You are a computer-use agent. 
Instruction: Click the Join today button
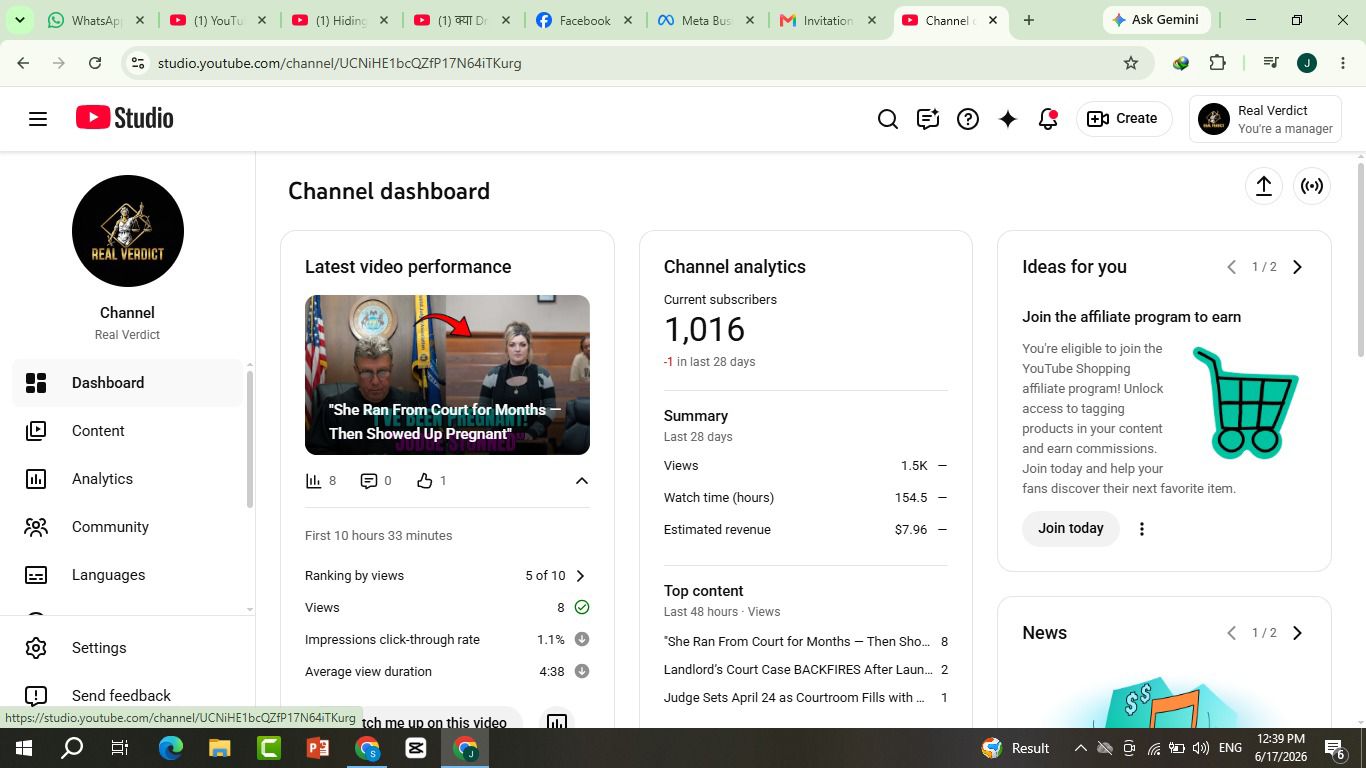pyautogui.click(x=1071, y=529)
